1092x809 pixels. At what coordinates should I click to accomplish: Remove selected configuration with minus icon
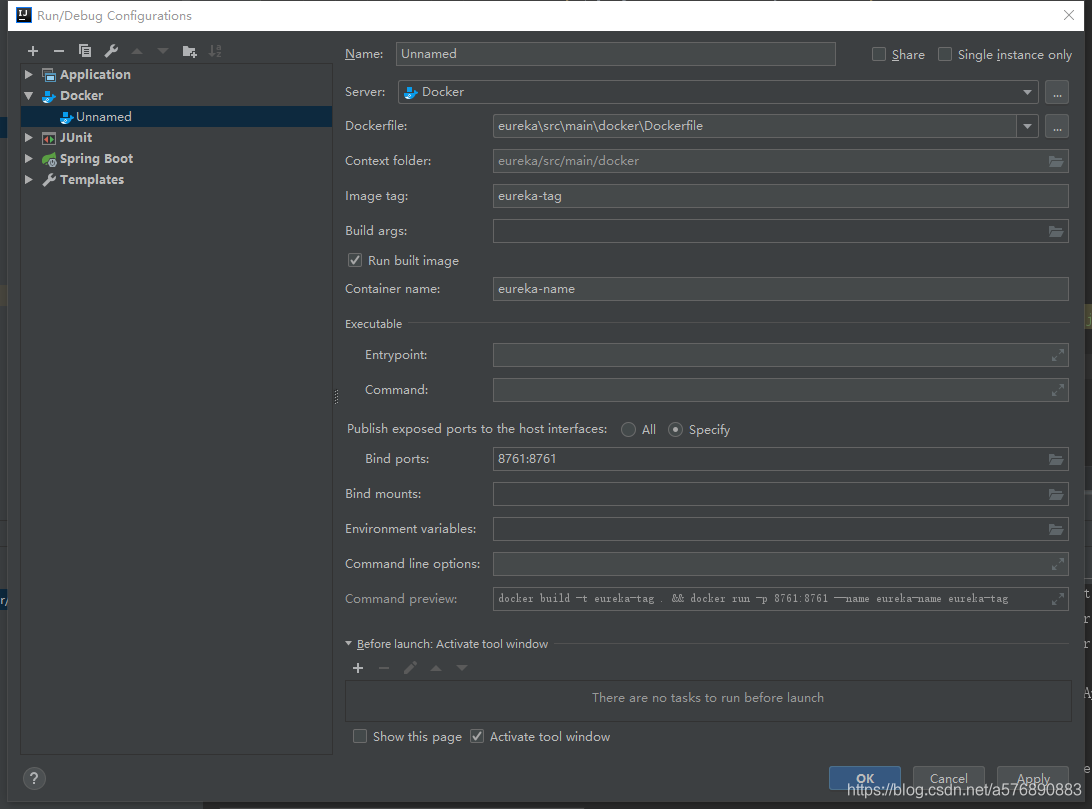[x=58, y=51]
